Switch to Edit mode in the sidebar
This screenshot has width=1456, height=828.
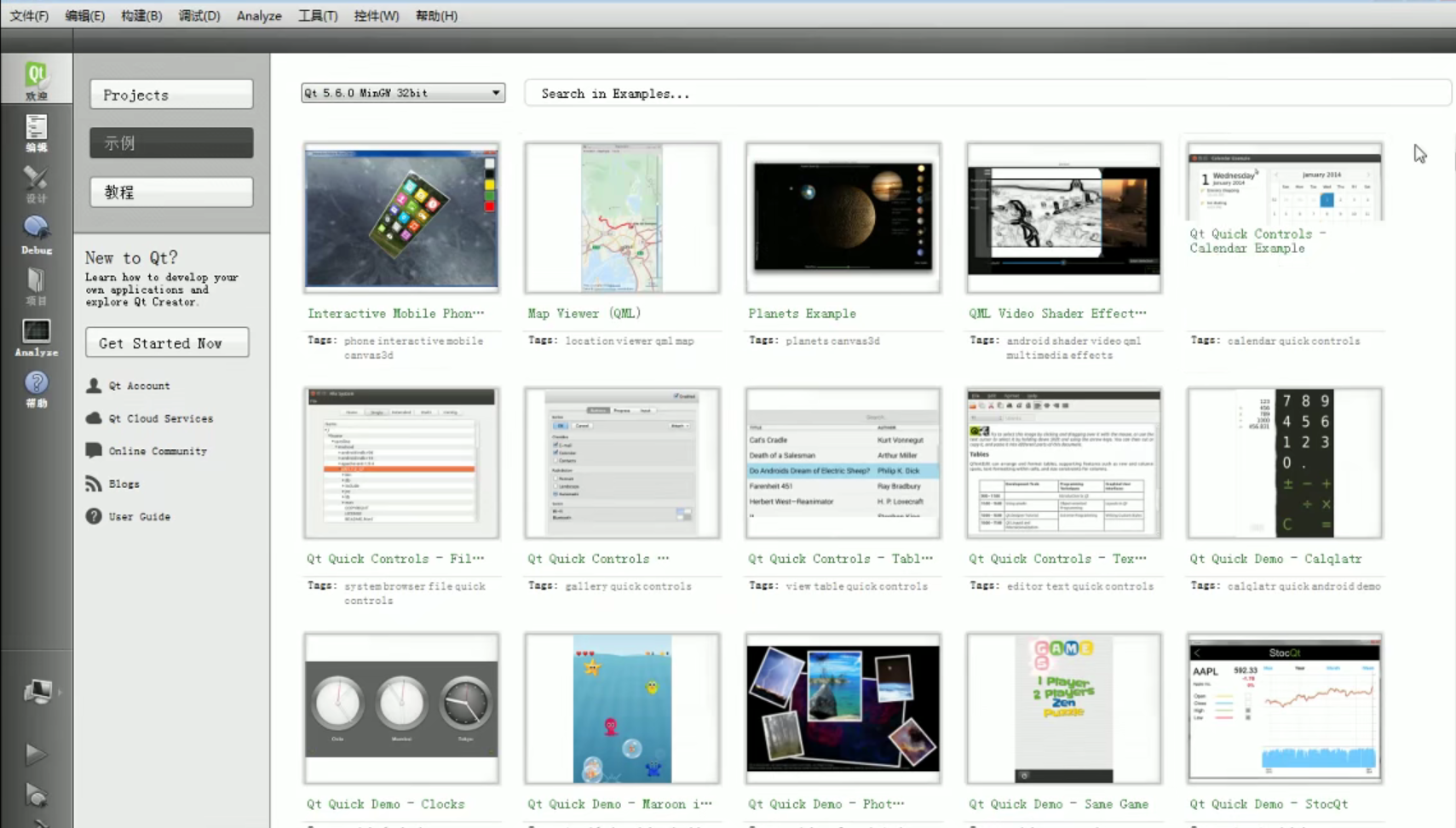click(37, 133)
